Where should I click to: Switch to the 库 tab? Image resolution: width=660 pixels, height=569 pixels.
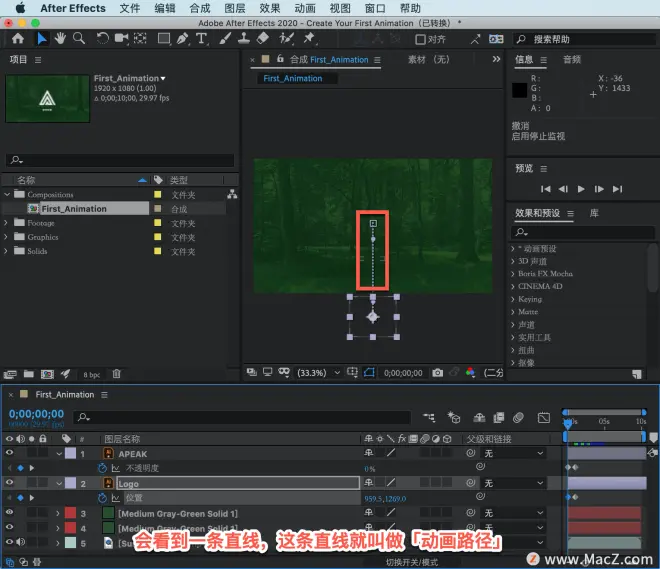[x=594, y=213]
